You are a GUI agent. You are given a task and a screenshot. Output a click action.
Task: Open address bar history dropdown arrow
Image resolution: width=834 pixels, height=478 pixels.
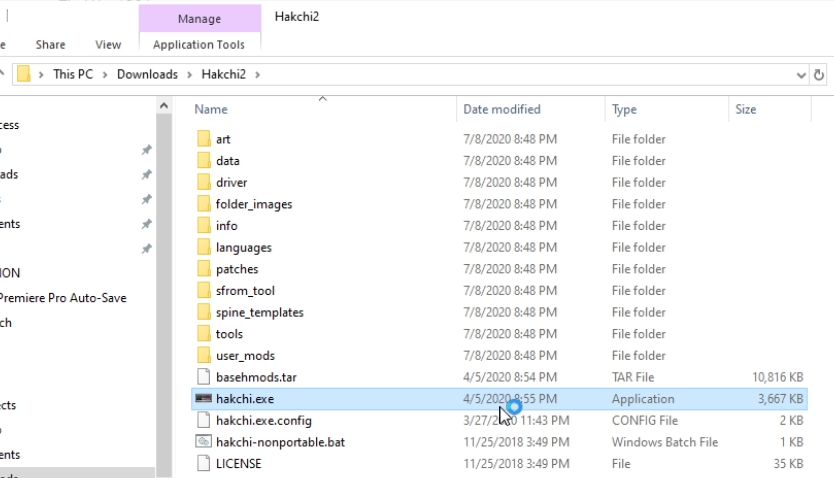coord(801,75)
